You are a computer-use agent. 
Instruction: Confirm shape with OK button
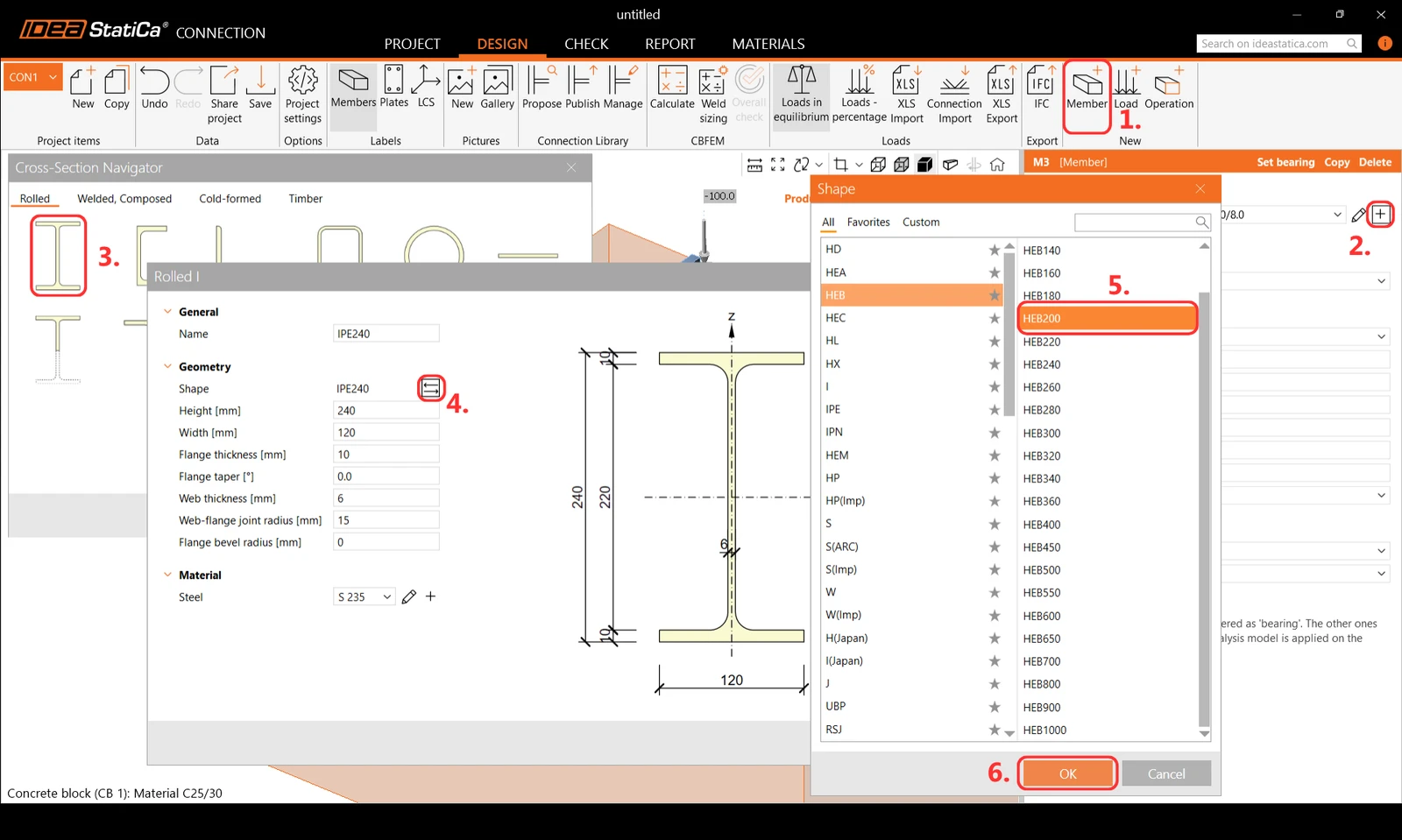[x=1068, y=773]
